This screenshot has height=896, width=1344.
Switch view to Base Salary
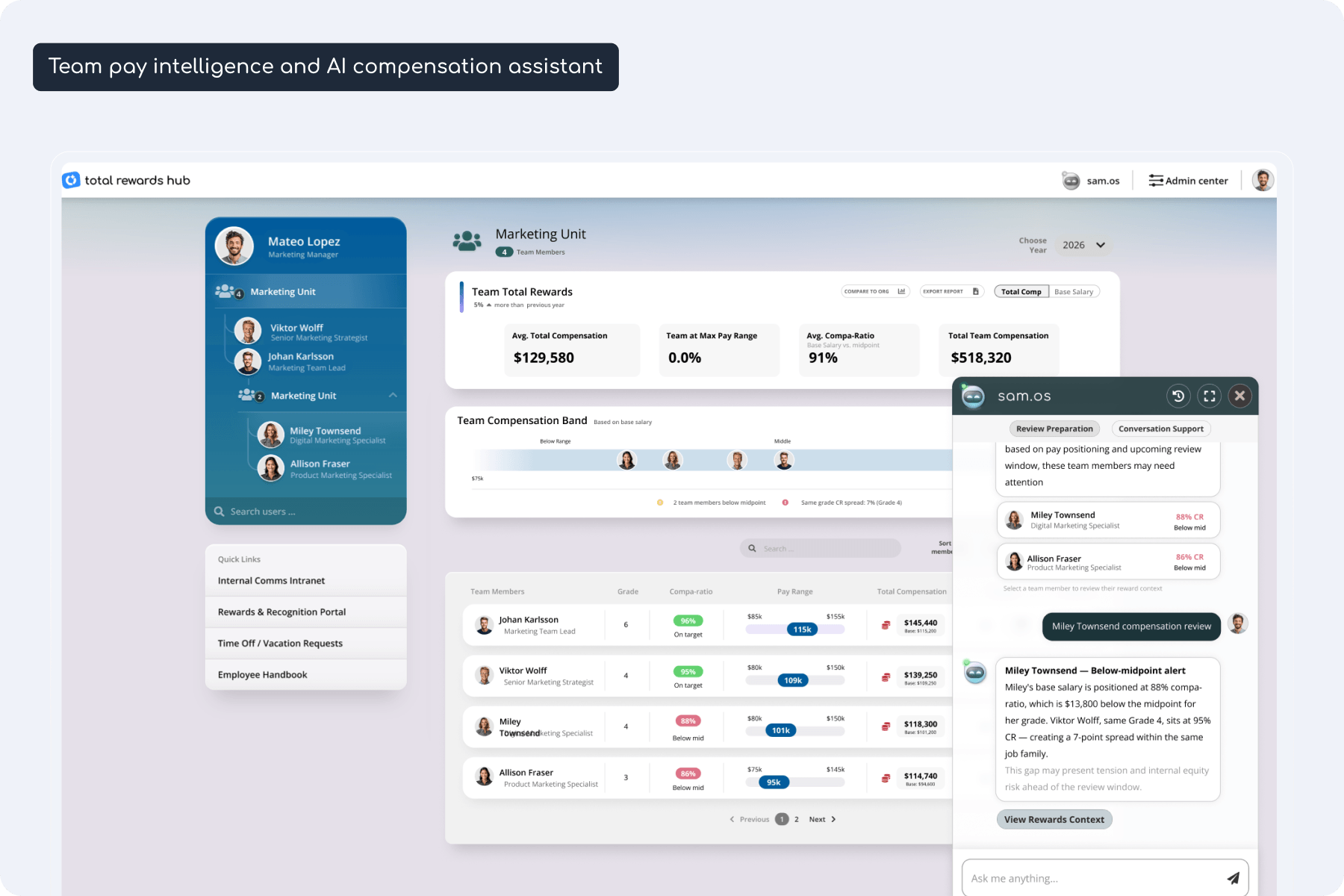[1074, 292]
